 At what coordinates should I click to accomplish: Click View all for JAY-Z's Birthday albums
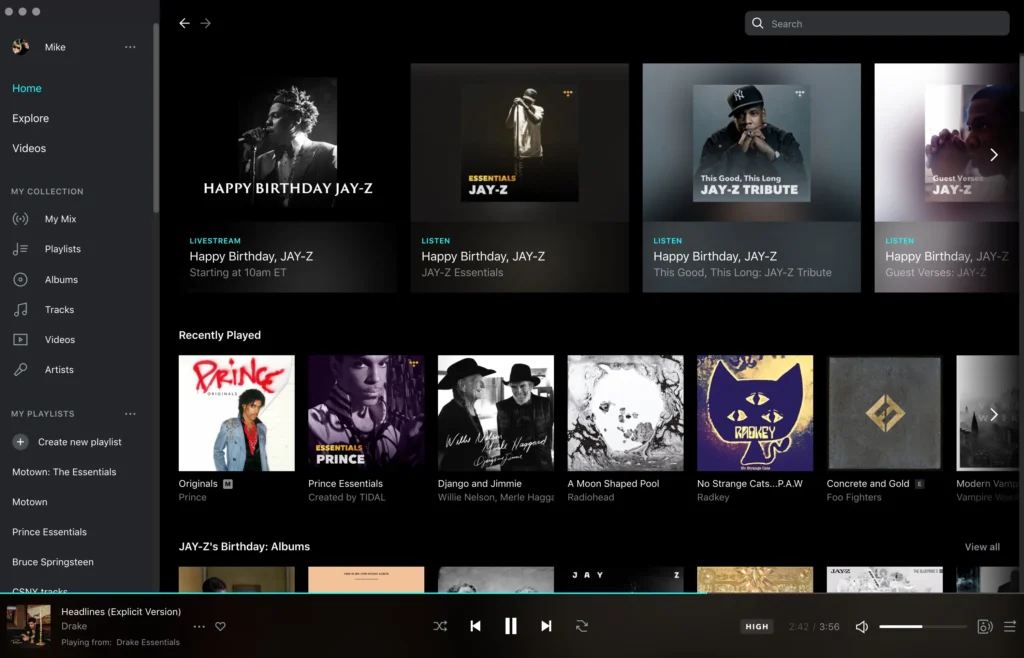coord(981,547)
